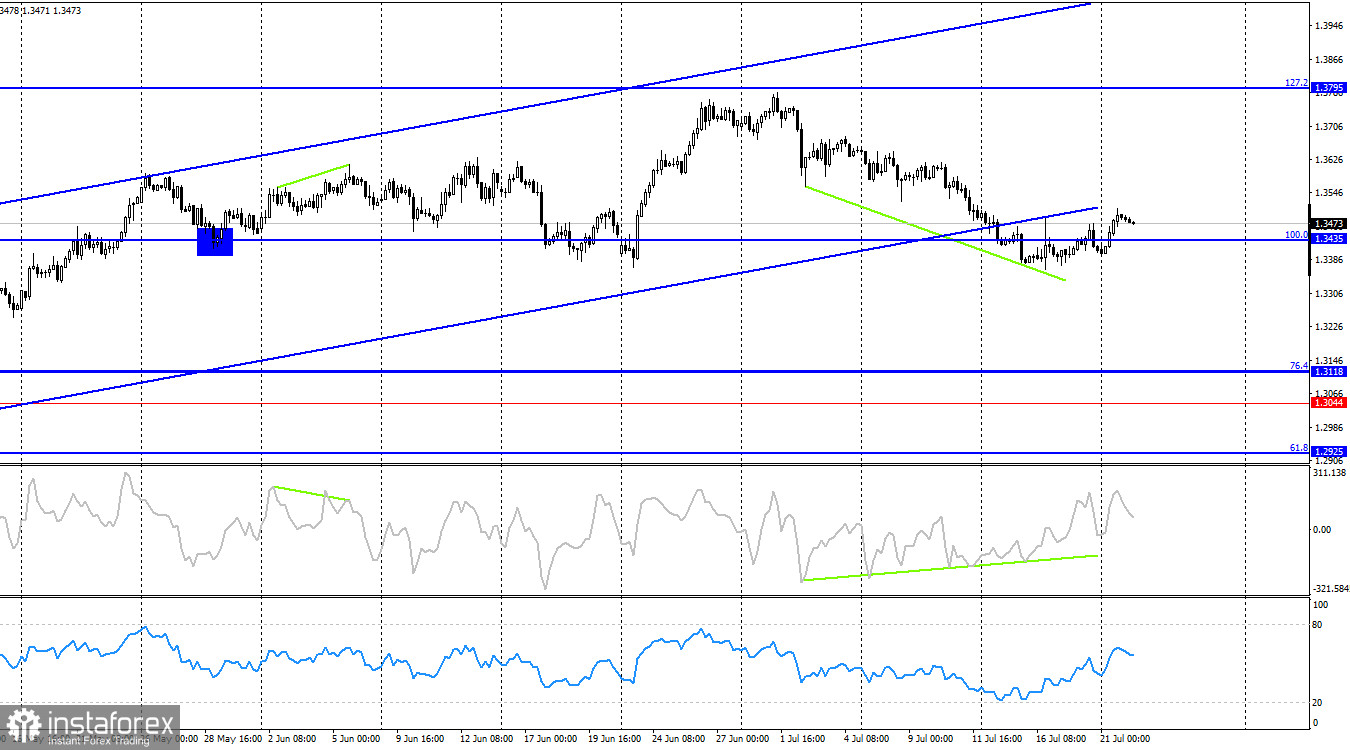Click the 1.3795 price level label

point(1330,88)
